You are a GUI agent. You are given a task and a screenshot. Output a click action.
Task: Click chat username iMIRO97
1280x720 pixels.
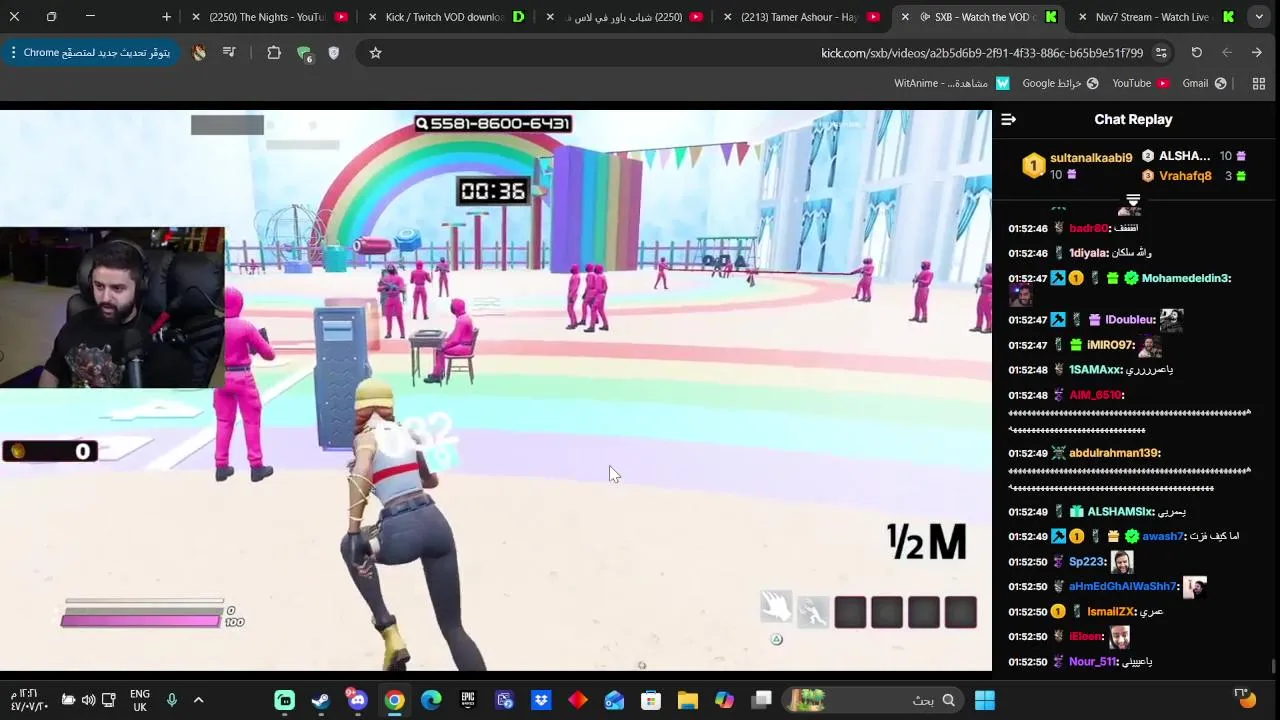pos(1110,345)
